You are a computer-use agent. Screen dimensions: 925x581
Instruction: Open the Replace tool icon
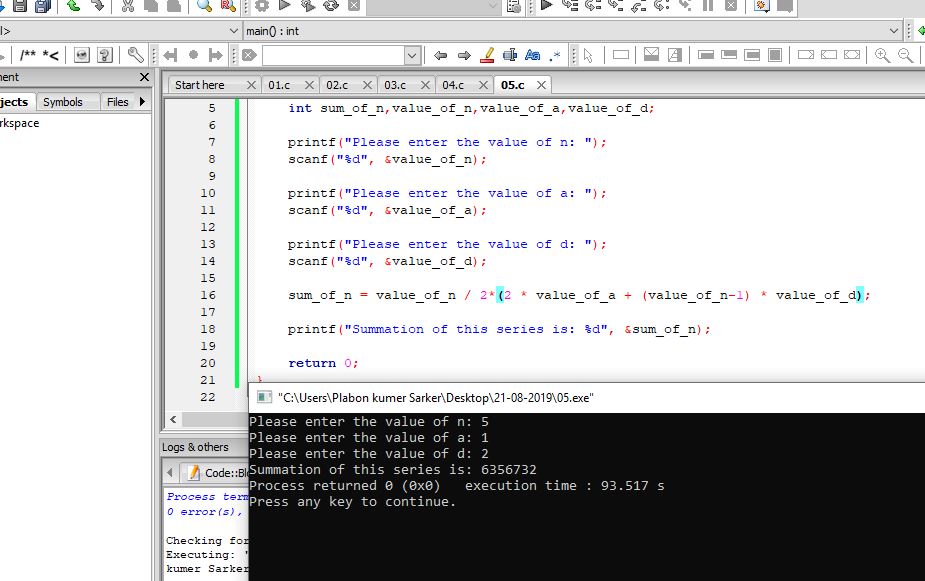228,6
